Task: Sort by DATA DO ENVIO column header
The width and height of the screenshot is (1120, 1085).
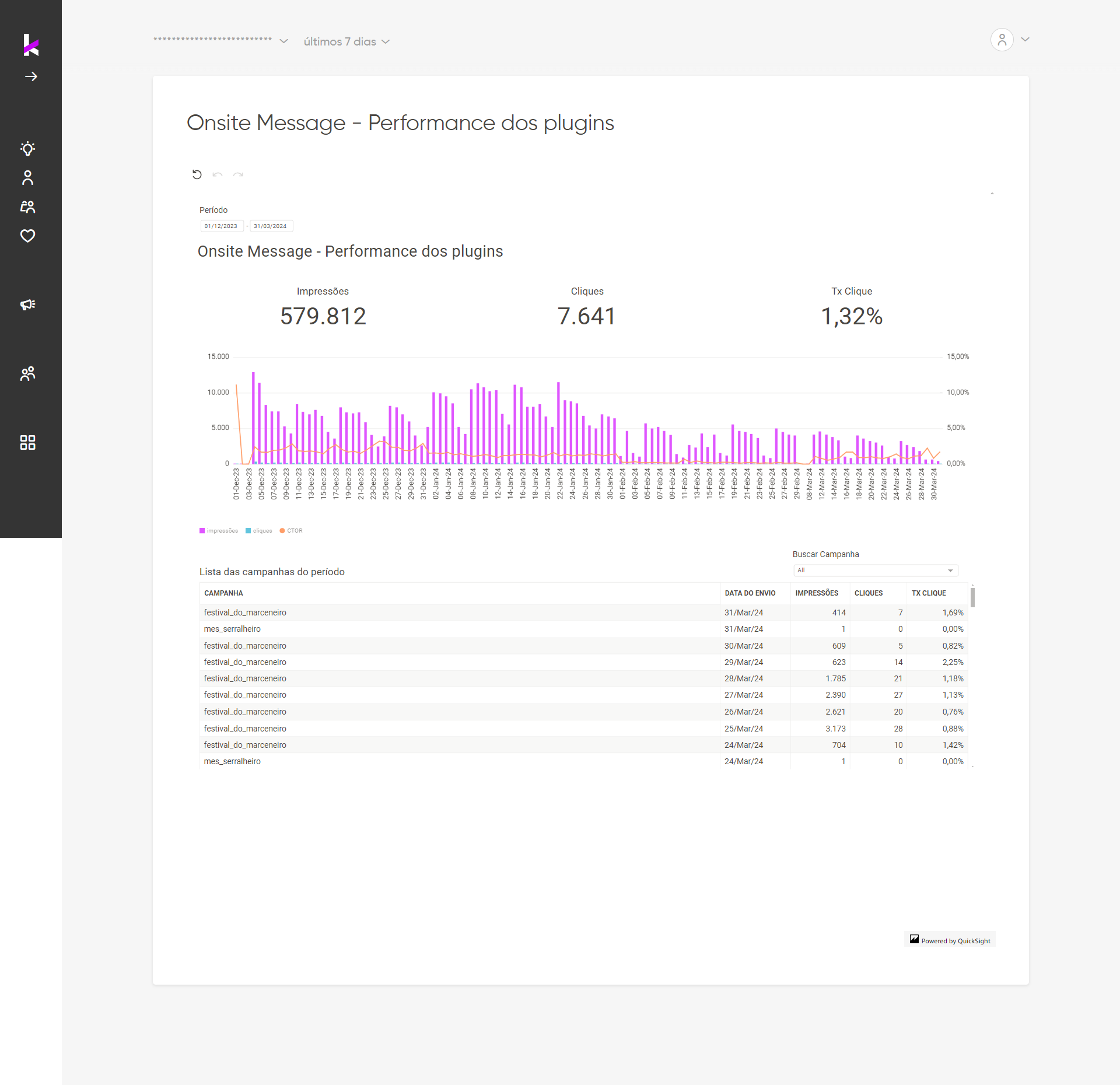Action: click(750, 593)
